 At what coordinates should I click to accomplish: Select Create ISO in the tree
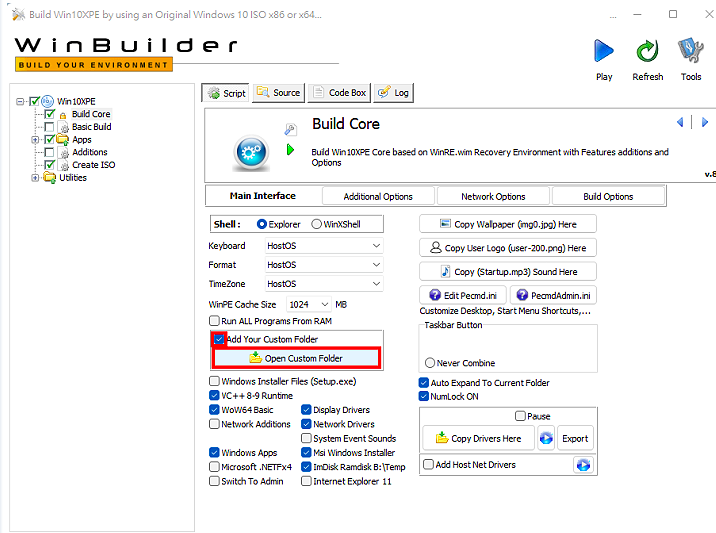94,165
